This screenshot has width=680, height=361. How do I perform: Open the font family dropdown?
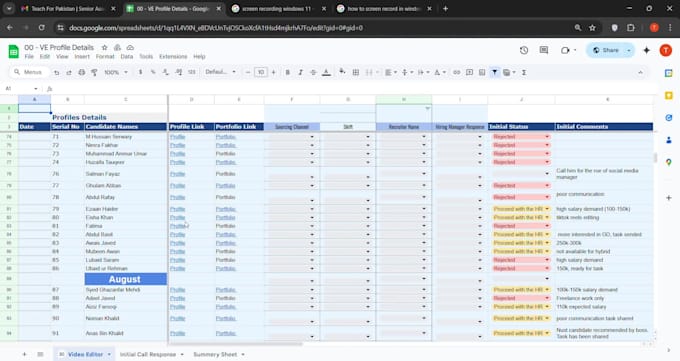[220, 72]
